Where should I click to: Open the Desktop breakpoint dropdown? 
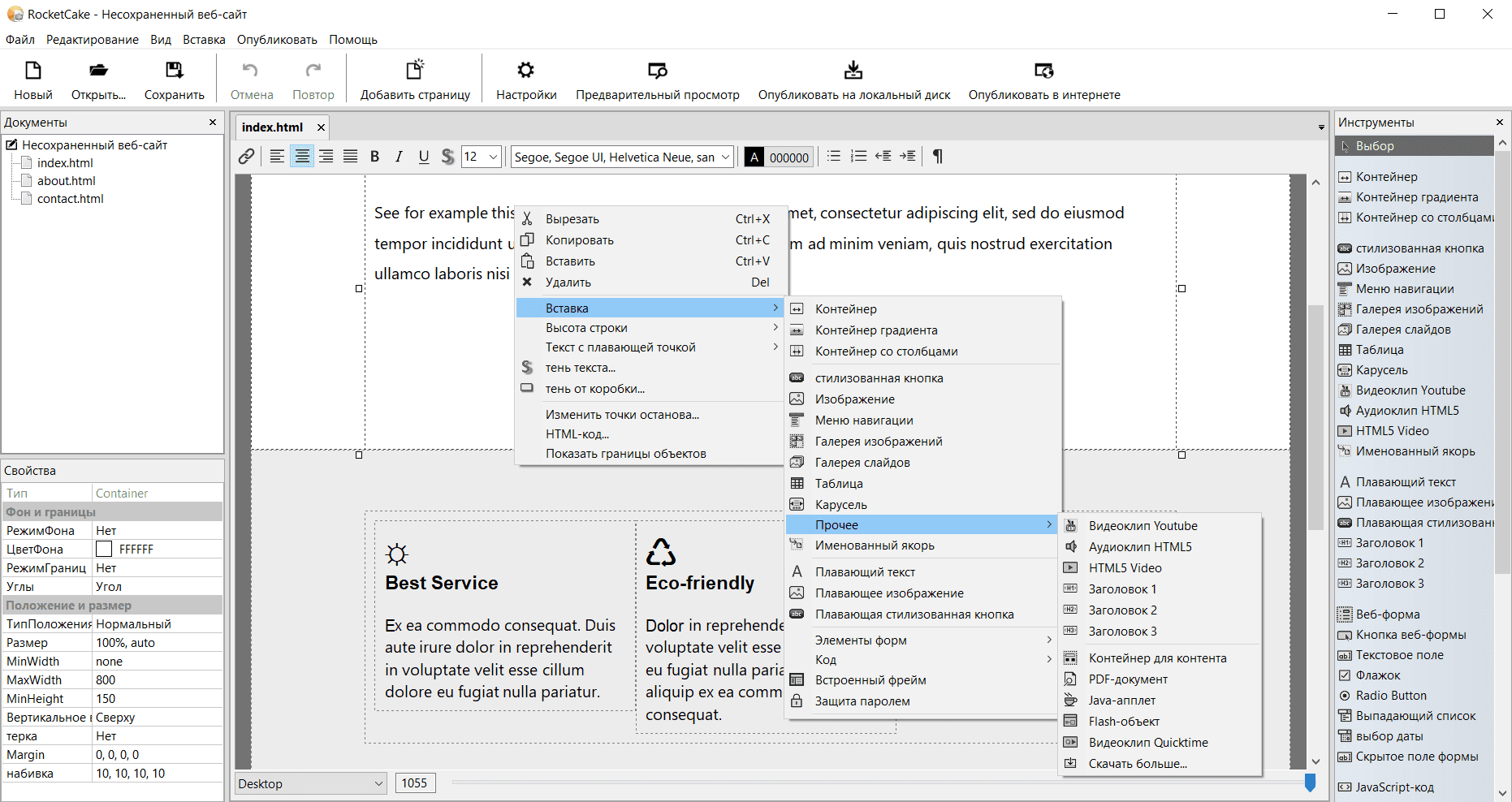point(310,783)
